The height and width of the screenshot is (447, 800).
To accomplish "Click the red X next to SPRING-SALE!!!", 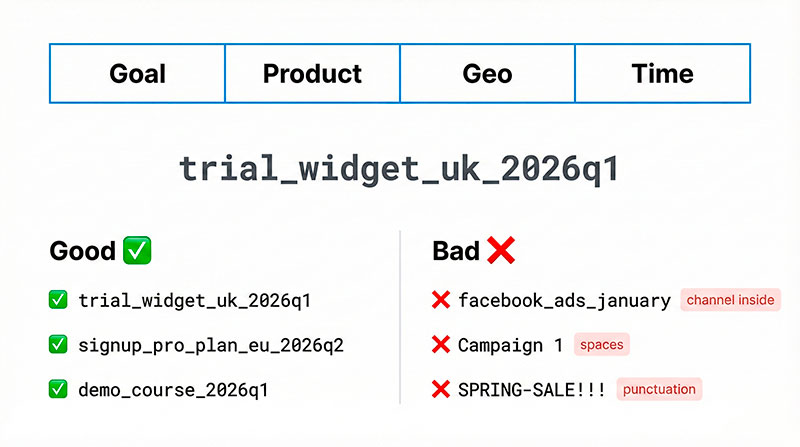I will tap(440, 389).
